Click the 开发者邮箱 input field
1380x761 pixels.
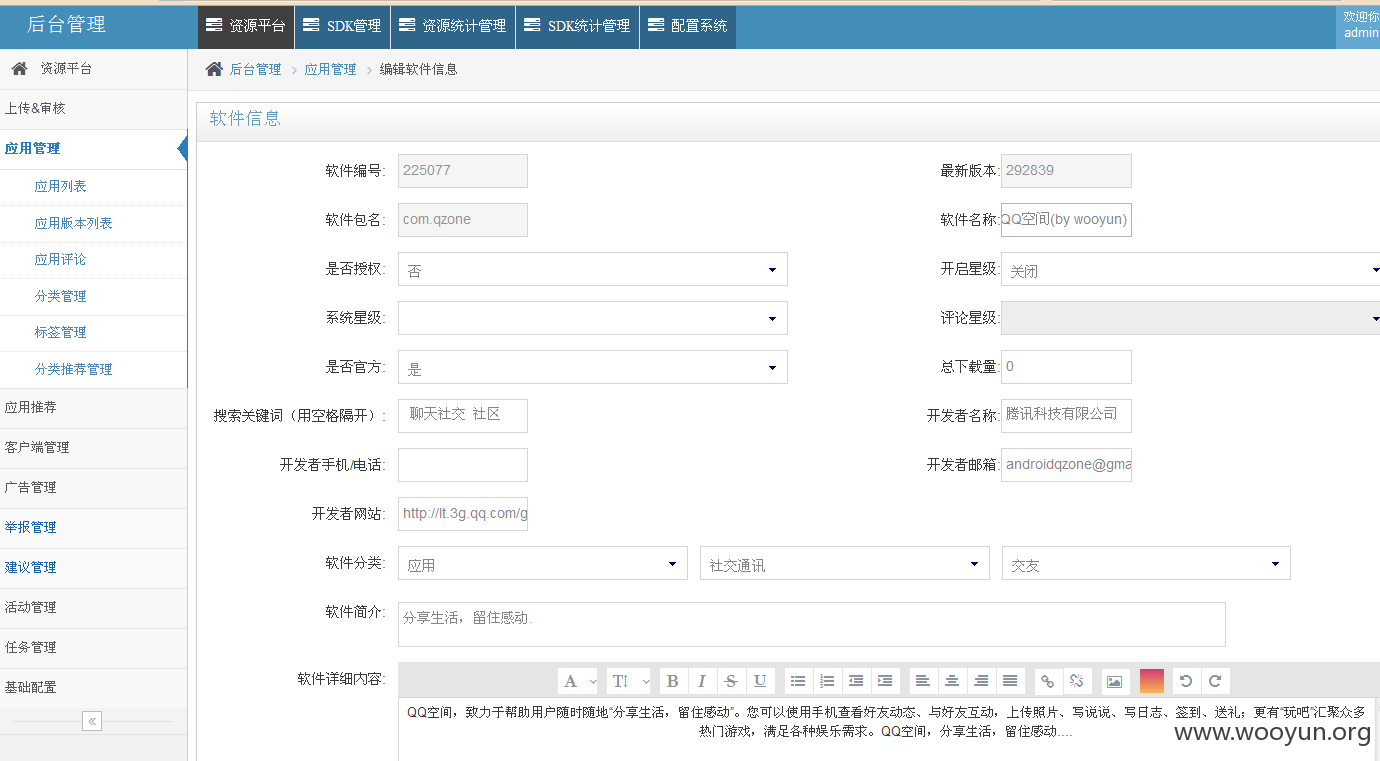coord(1066,465)
